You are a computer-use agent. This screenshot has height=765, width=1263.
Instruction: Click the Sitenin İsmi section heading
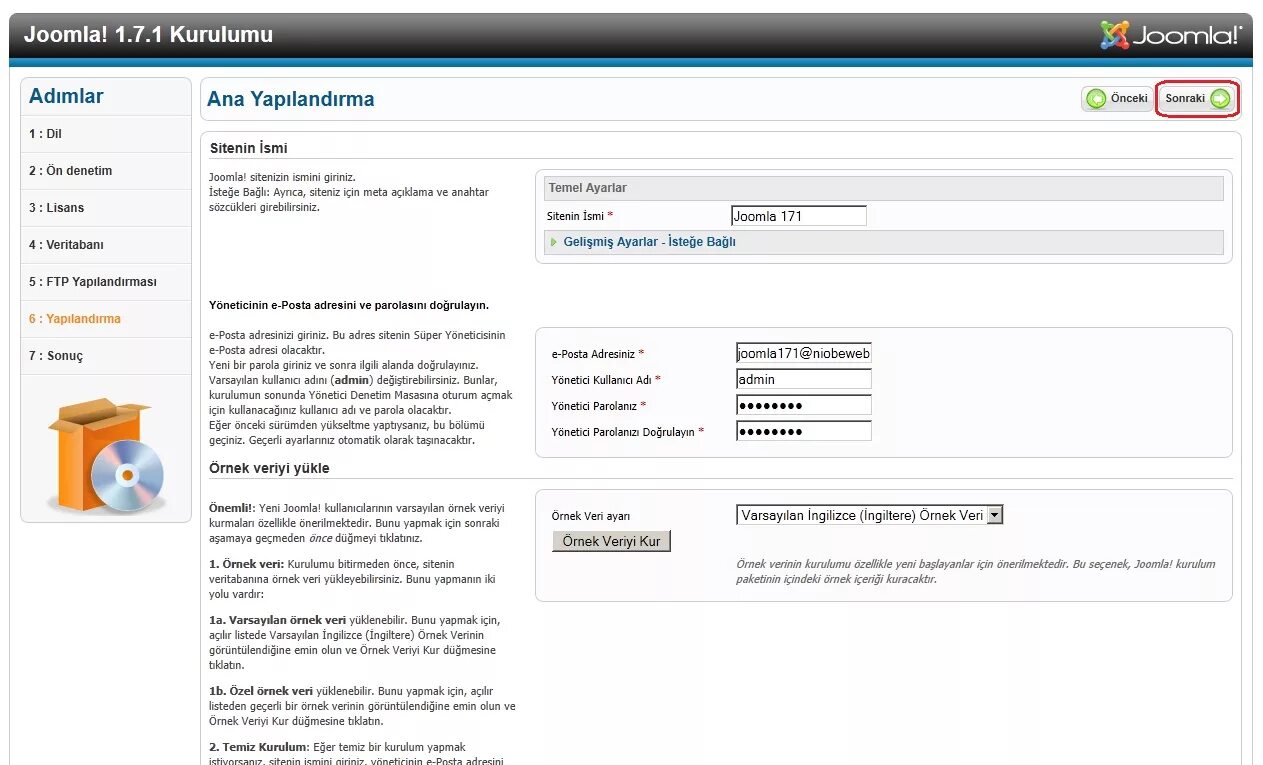pos(249,148)
